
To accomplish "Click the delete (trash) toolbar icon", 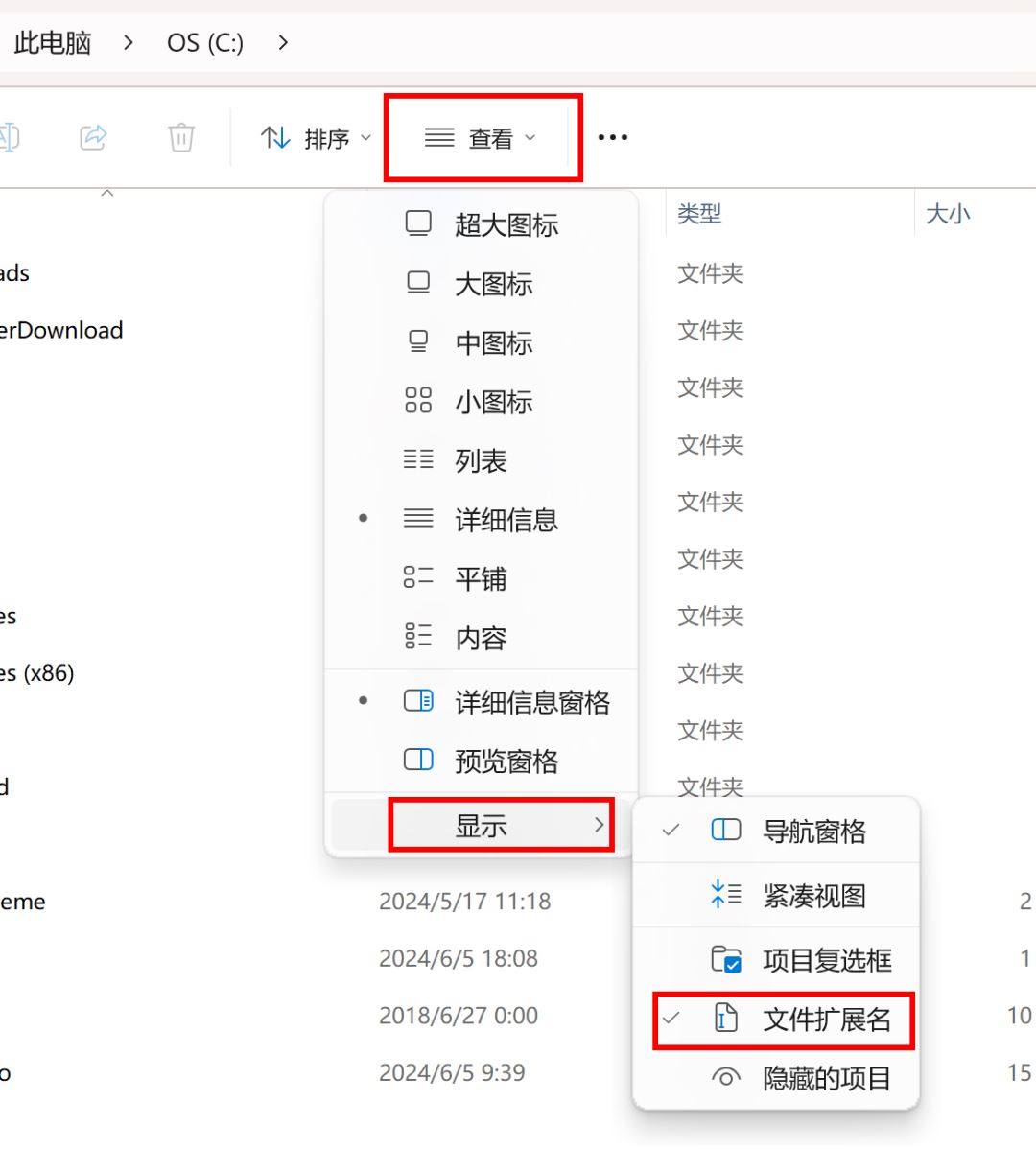I will tap(180, 137).
